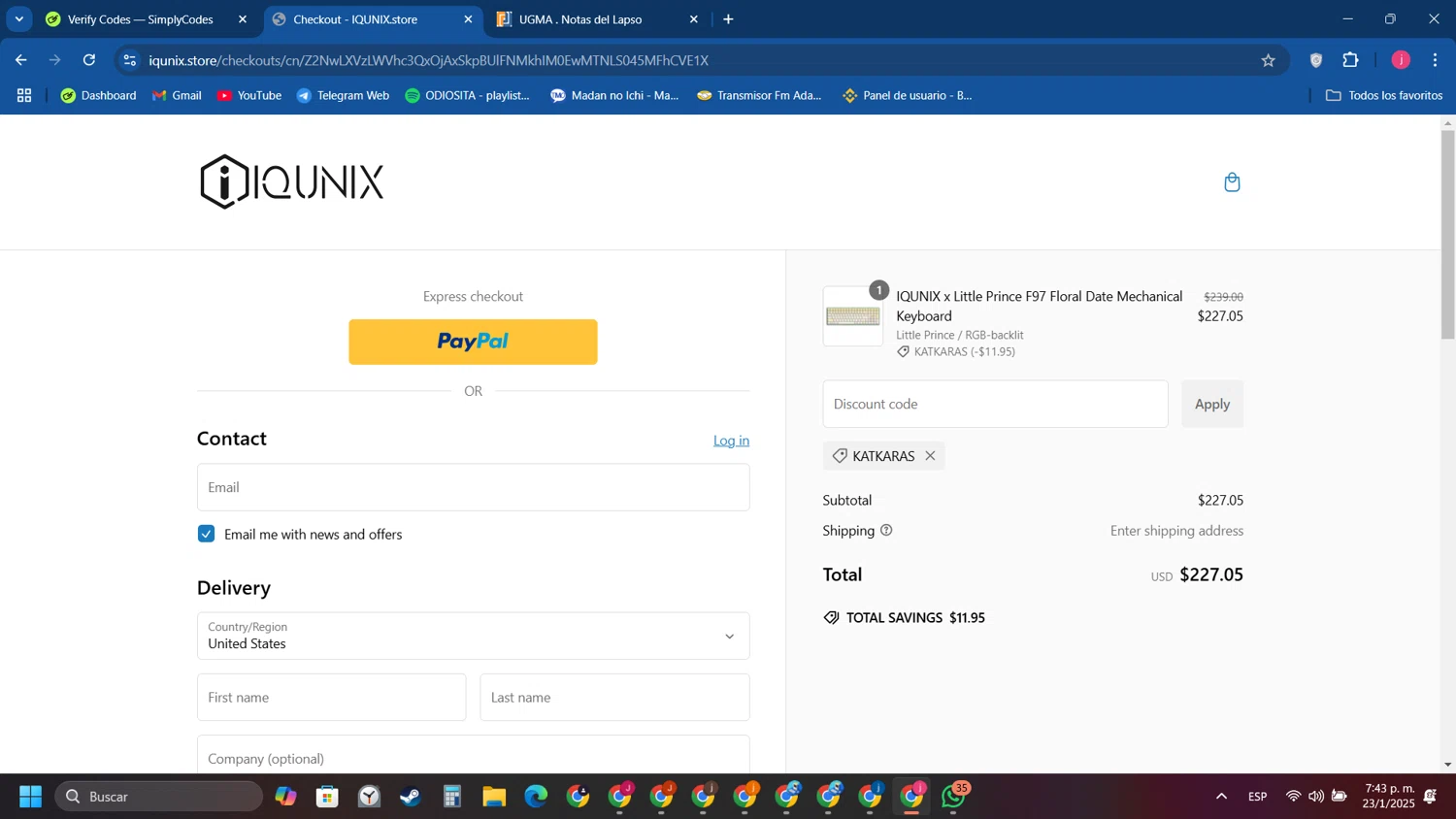1456x819 pixels.
Task: Open the ODIOSITA playlist bookmark
Action: [x=468, y=95]
